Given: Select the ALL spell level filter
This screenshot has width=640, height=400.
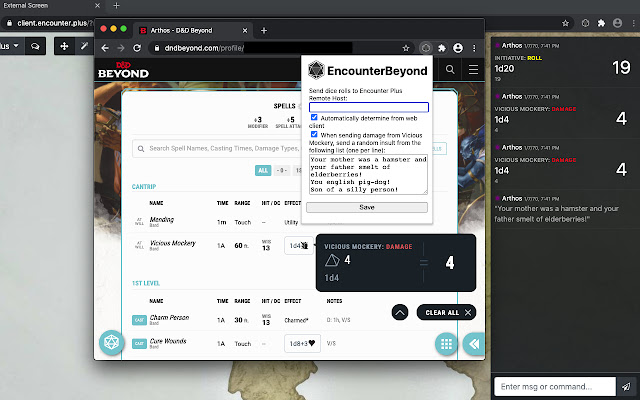Looking at the screenshot, I should tap(263, 170).
